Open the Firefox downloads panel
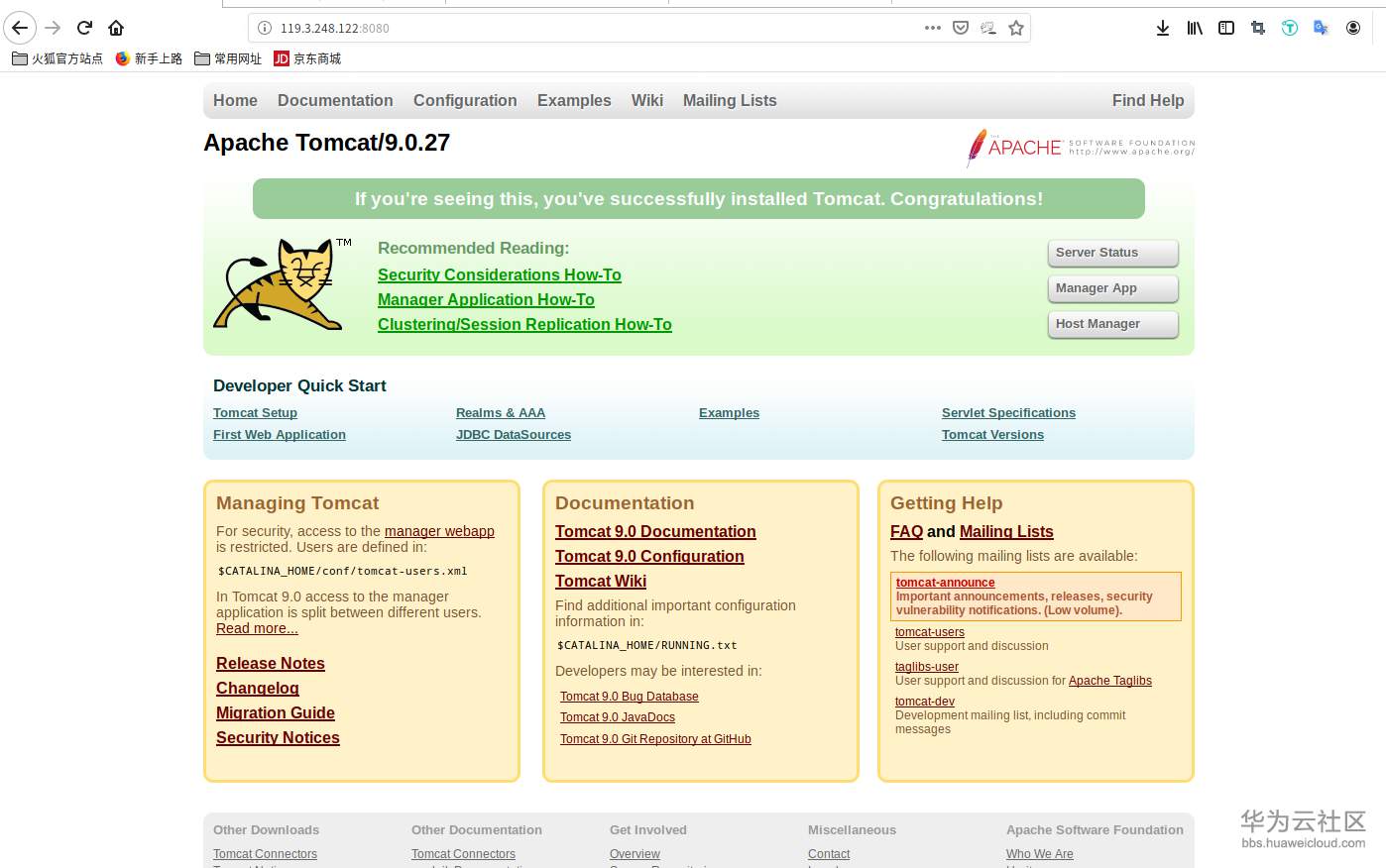Viewport: 1386px width, 868px height. coord(1163,28)
